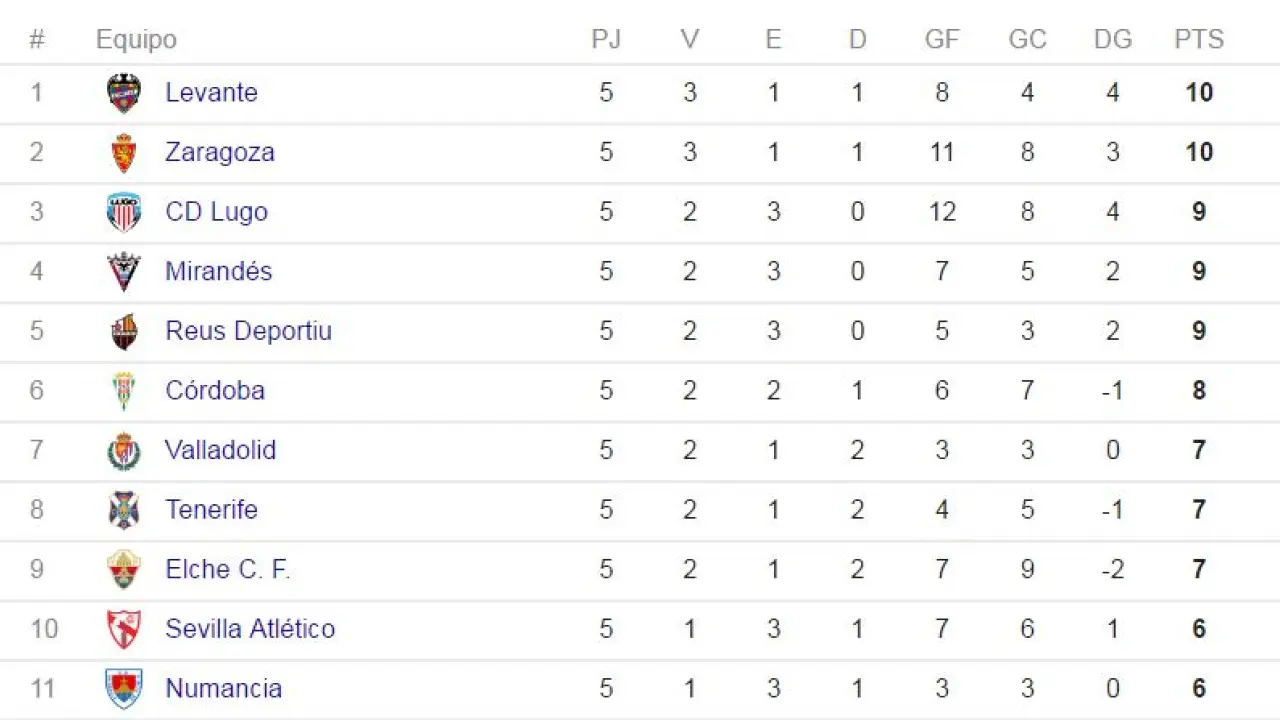1280x720 pixels.
Task: Select the Sevilla Atlético team name
Action: [x=250, y=629]
